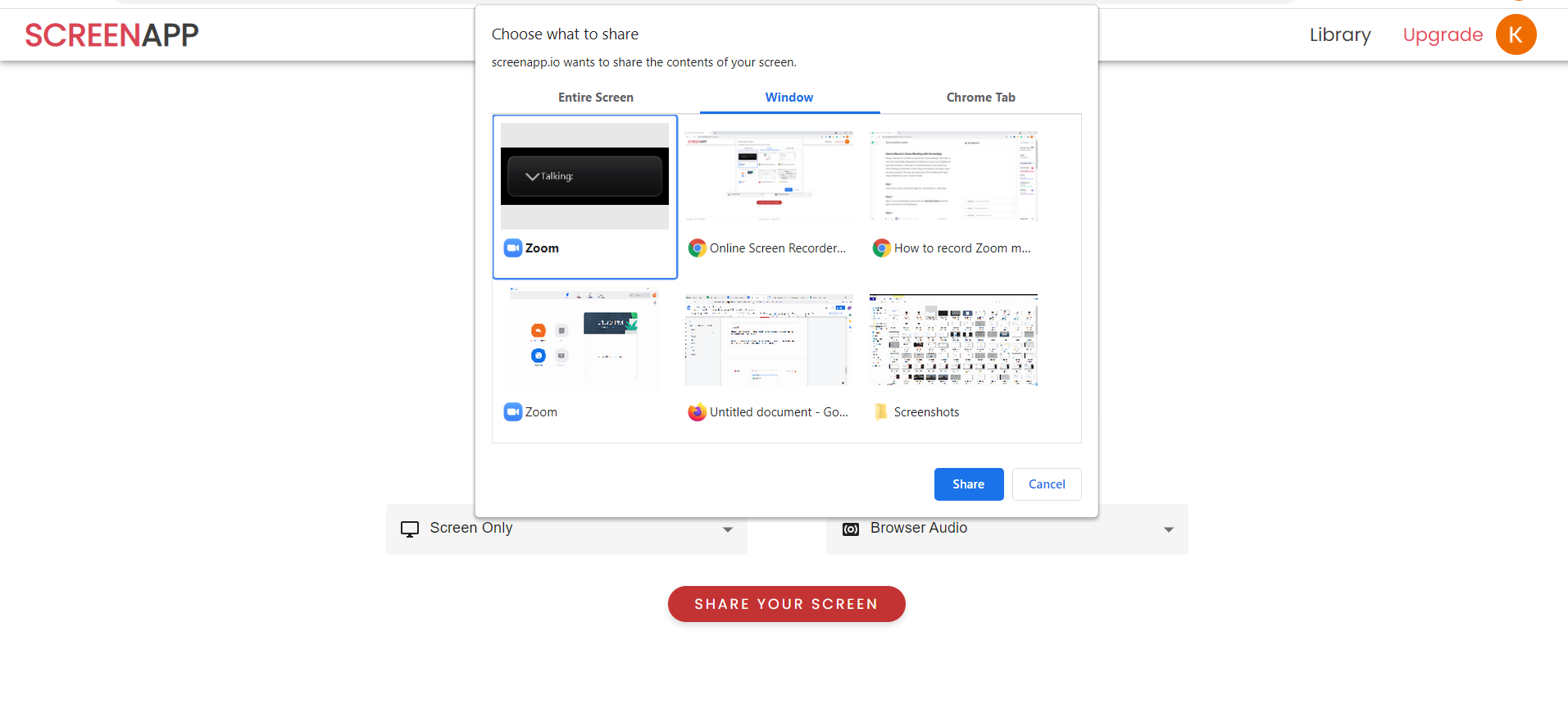Viewport: 1568px width, 713px height.
Task: Click the Zoom icon of the second Zoom window
Action: click(x=513, y=412)
